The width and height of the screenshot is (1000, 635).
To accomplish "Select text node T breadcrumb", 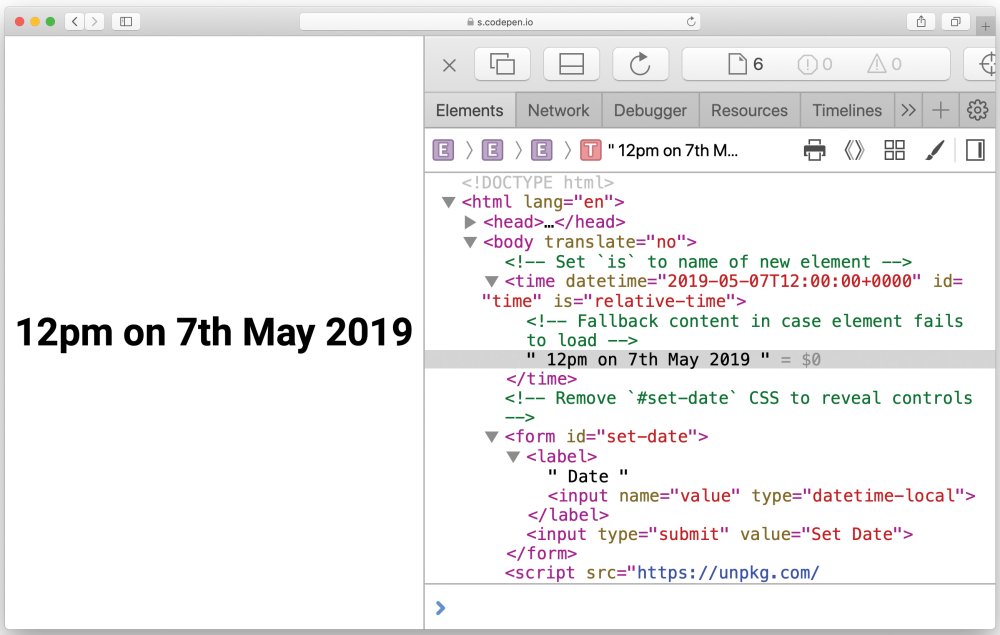I will pos(591,150).
